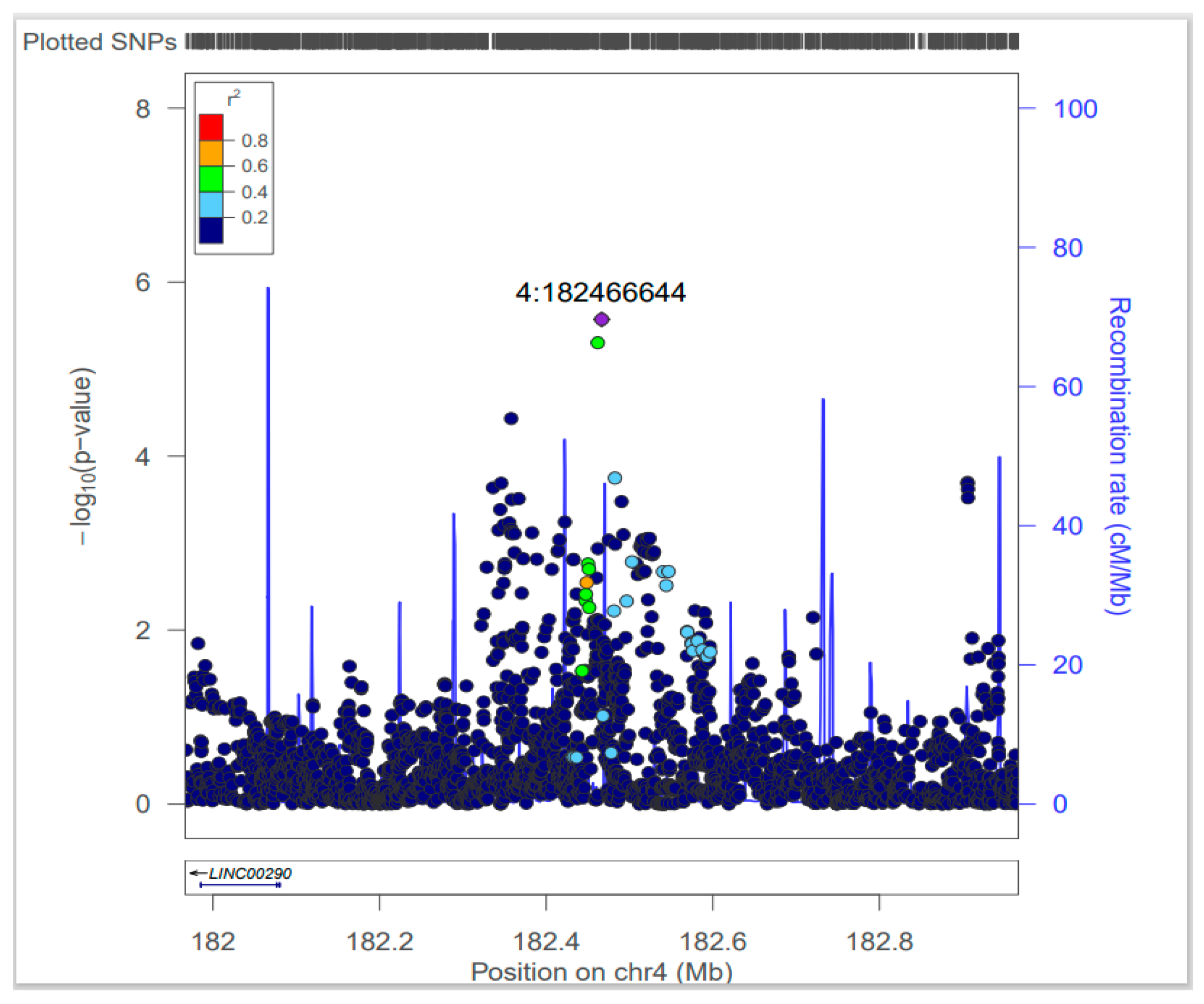Click the navy r² legend swatch
This screenshot has width=1204, height=1004.
tap(211, 230)
